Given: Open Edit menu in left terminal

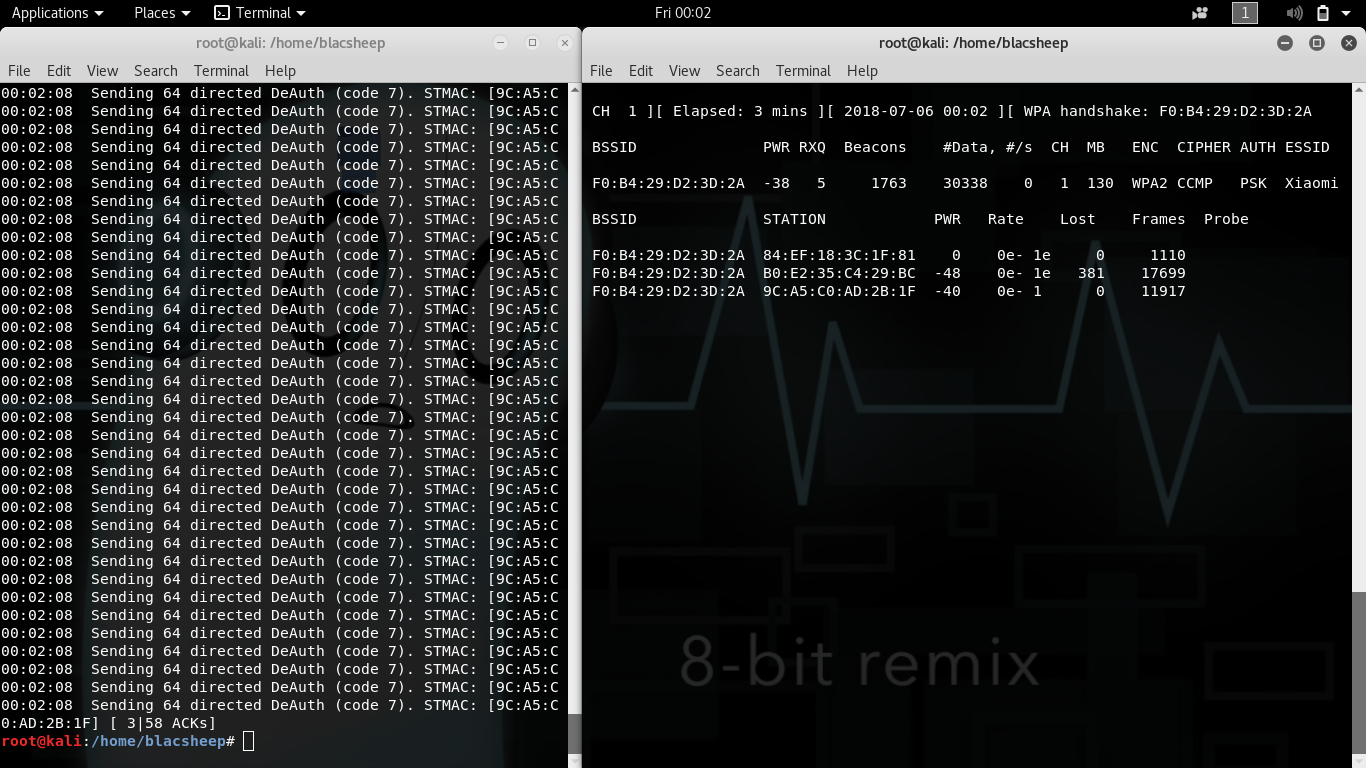Looking at the screenshot, I should 59,71.
